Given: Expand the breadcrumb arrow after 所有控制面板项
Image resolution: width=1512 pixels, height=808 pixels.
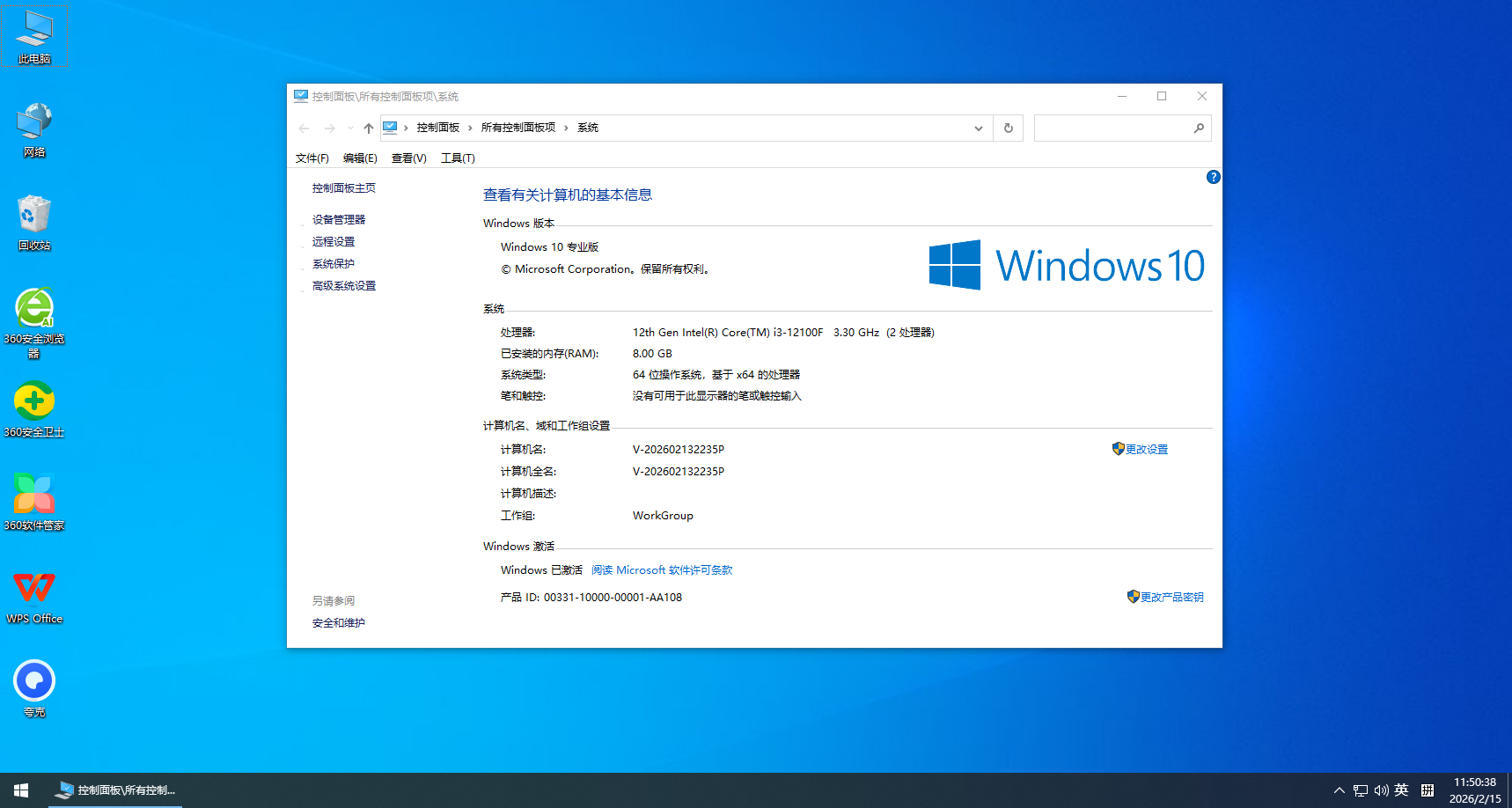Looking at the screenshot, I should point(567,127).
